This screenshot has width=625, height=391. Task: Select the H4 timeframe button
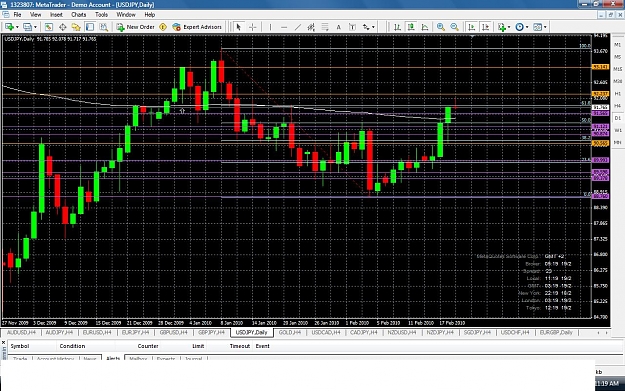point(617,106)
